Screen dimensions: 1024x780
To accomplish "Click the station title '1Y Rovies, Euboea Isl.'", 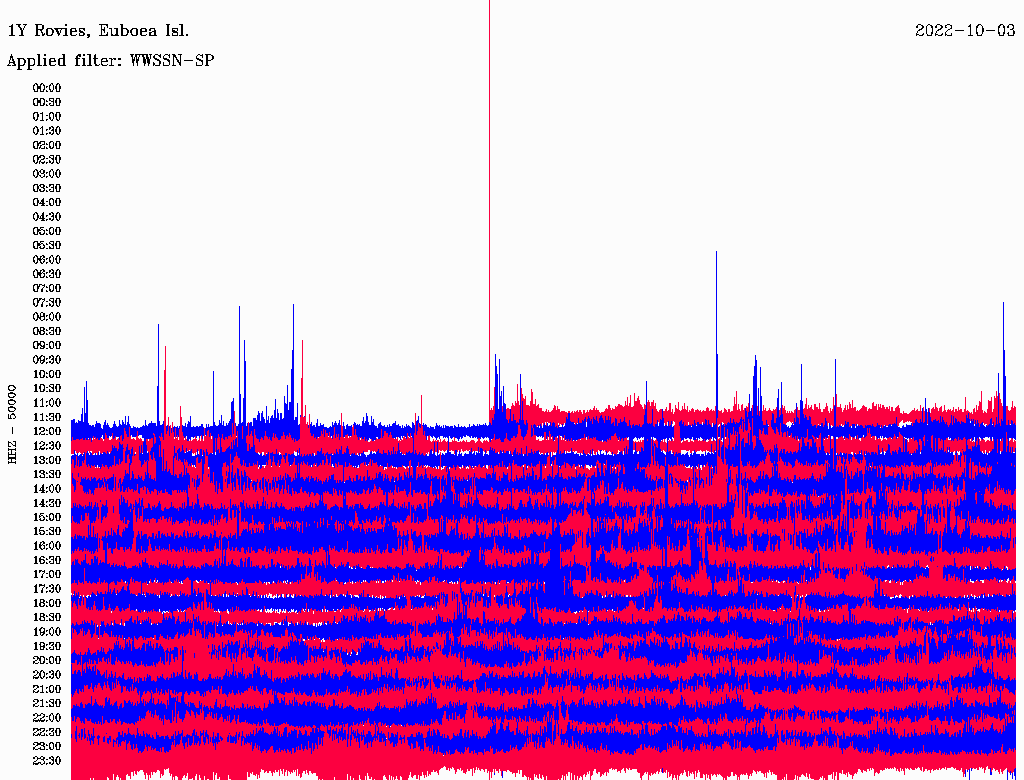I will point(98,31).
